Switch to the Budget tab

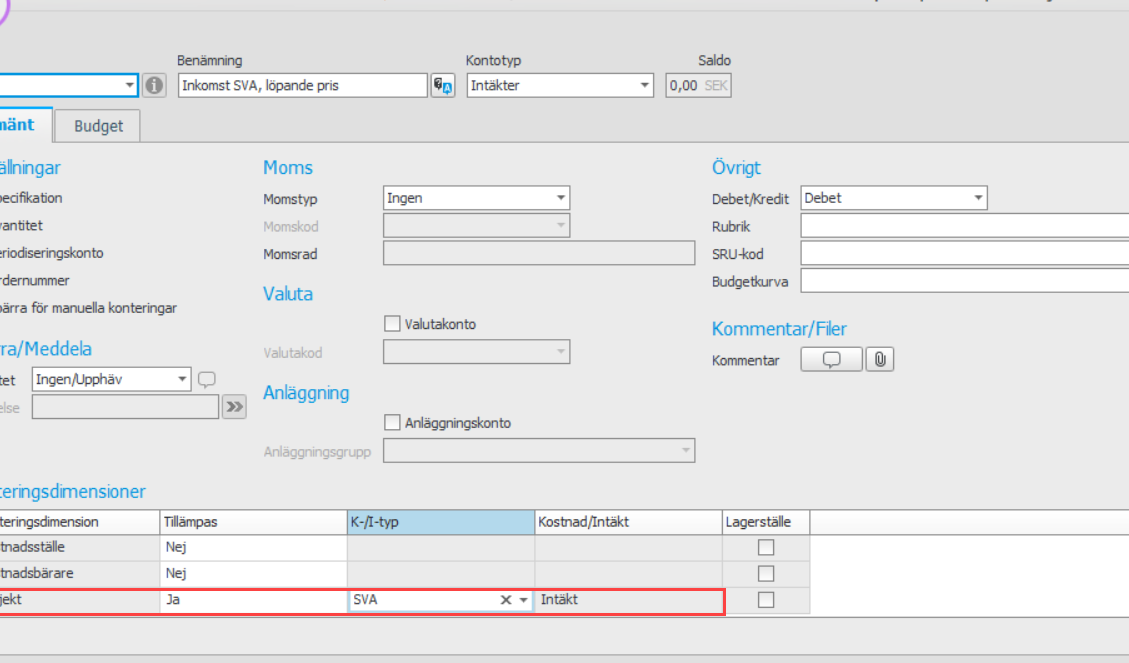click(x=98, y=126)
